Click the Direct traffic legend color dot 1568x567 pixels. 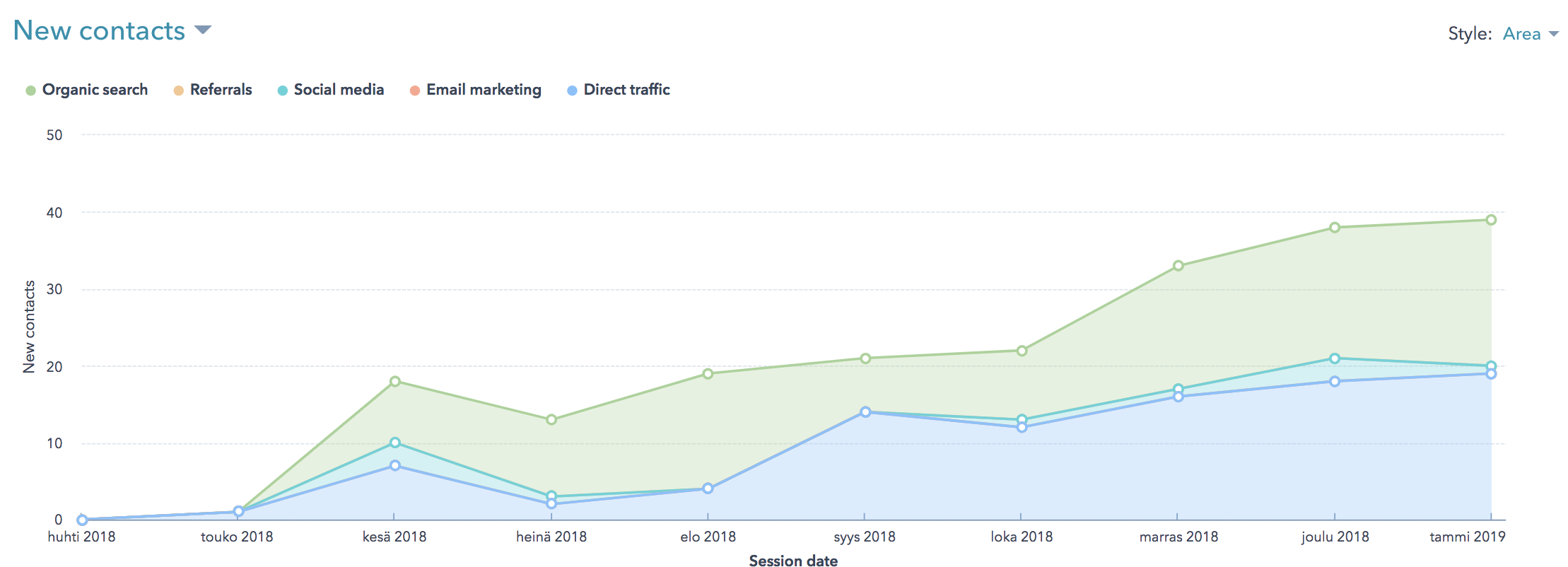[x=572, y=90]
